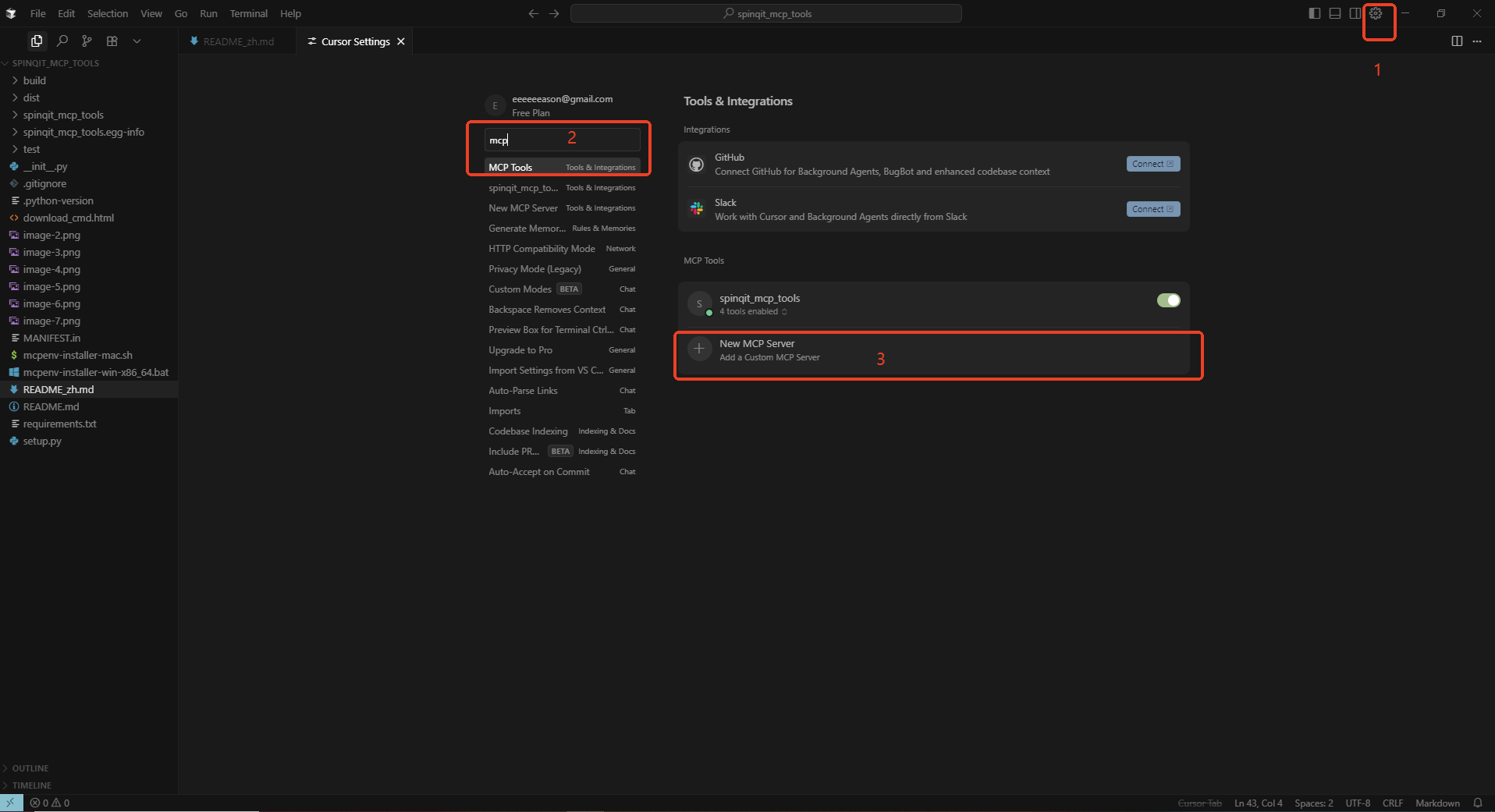Connect the GitHub integration
Screen dimensions: 1495x812
[x=1152, y=164]
